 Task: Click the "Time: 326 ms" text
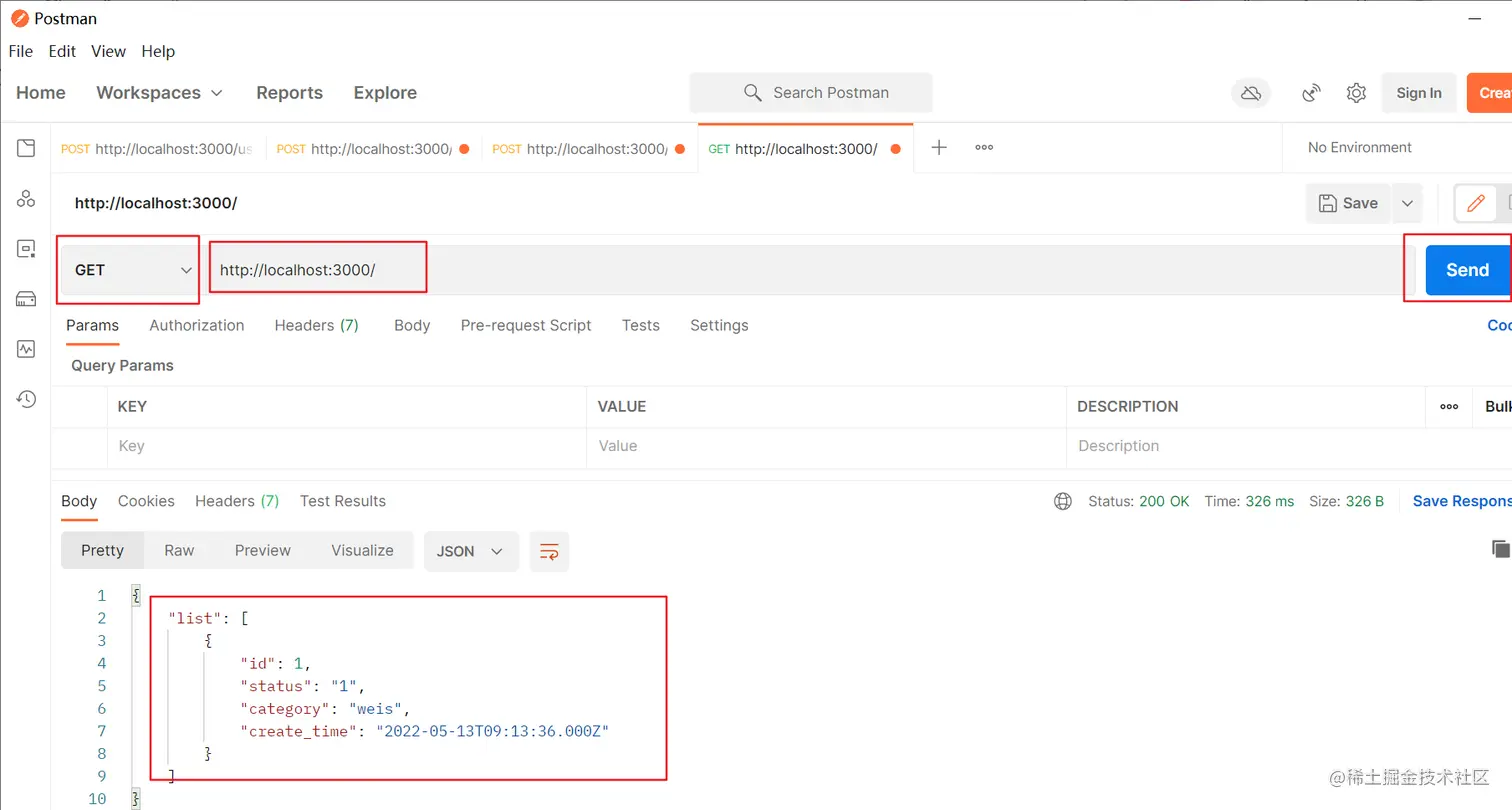tap(1249, 501)
